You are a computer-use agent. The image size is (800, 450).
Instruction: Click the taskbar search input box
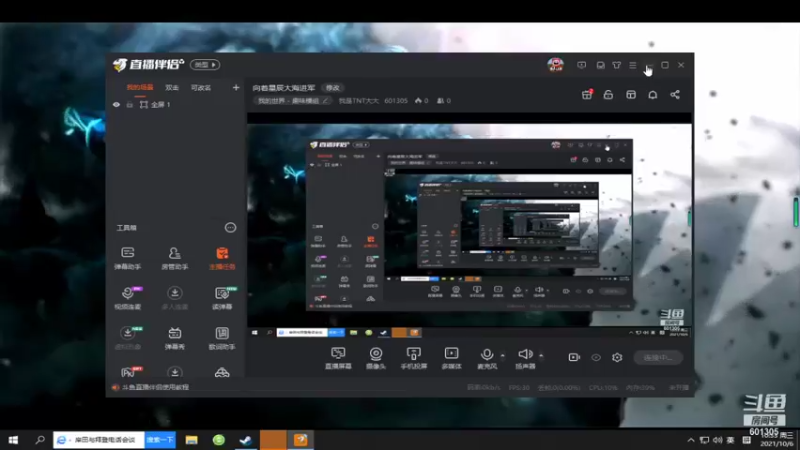pyautogui.click(x=99, y=440)
